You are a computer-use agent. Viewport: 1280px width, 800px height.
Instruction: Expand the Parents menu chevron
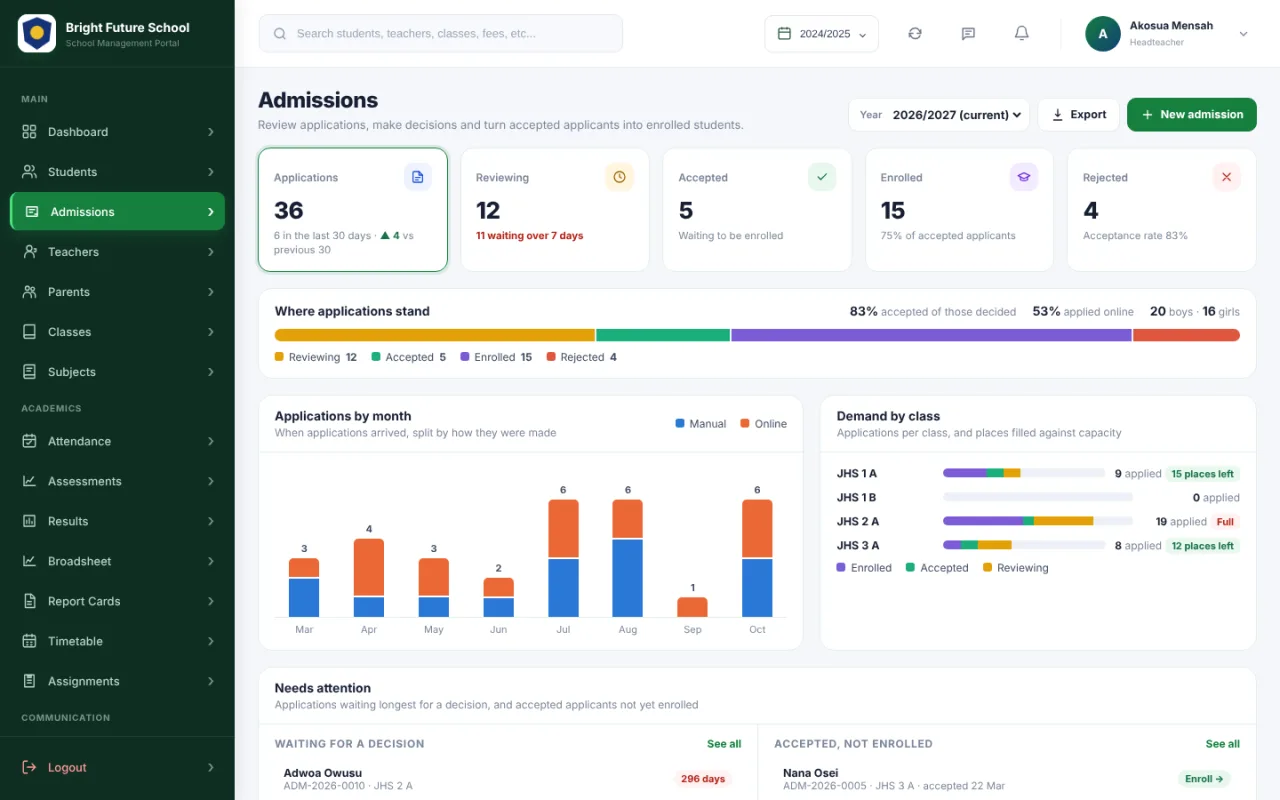click(x=211, y=292)
